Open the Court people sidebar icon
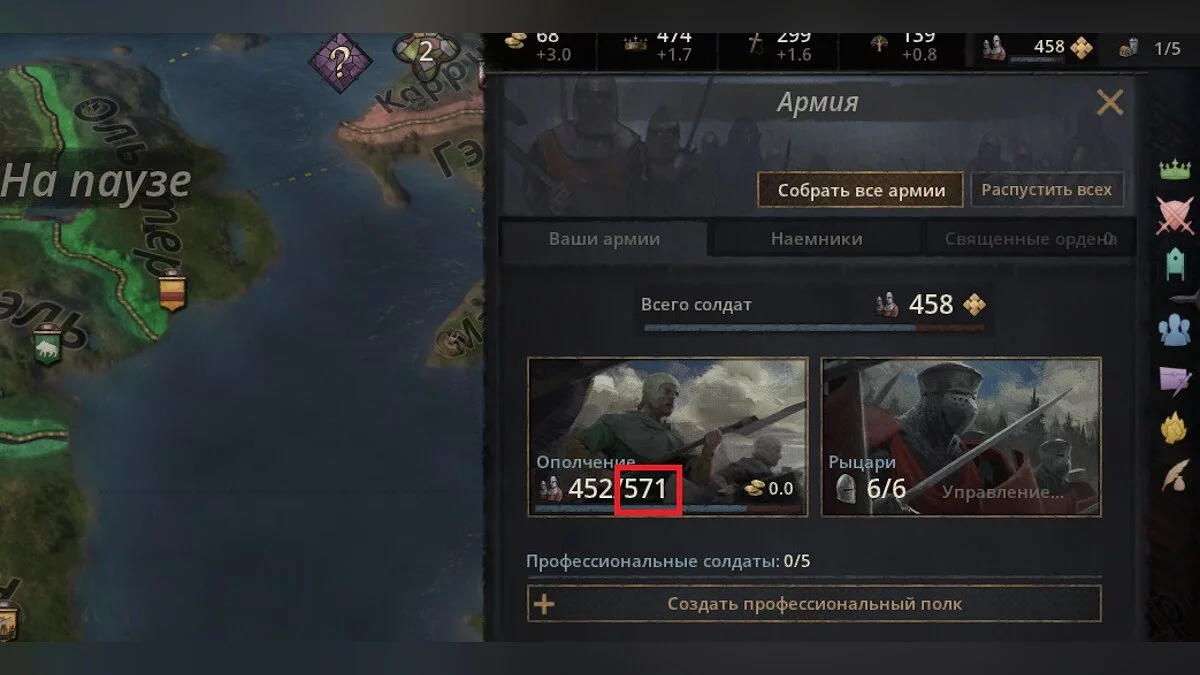This screenshot has height=675, width=1200. pos(1176,329)
